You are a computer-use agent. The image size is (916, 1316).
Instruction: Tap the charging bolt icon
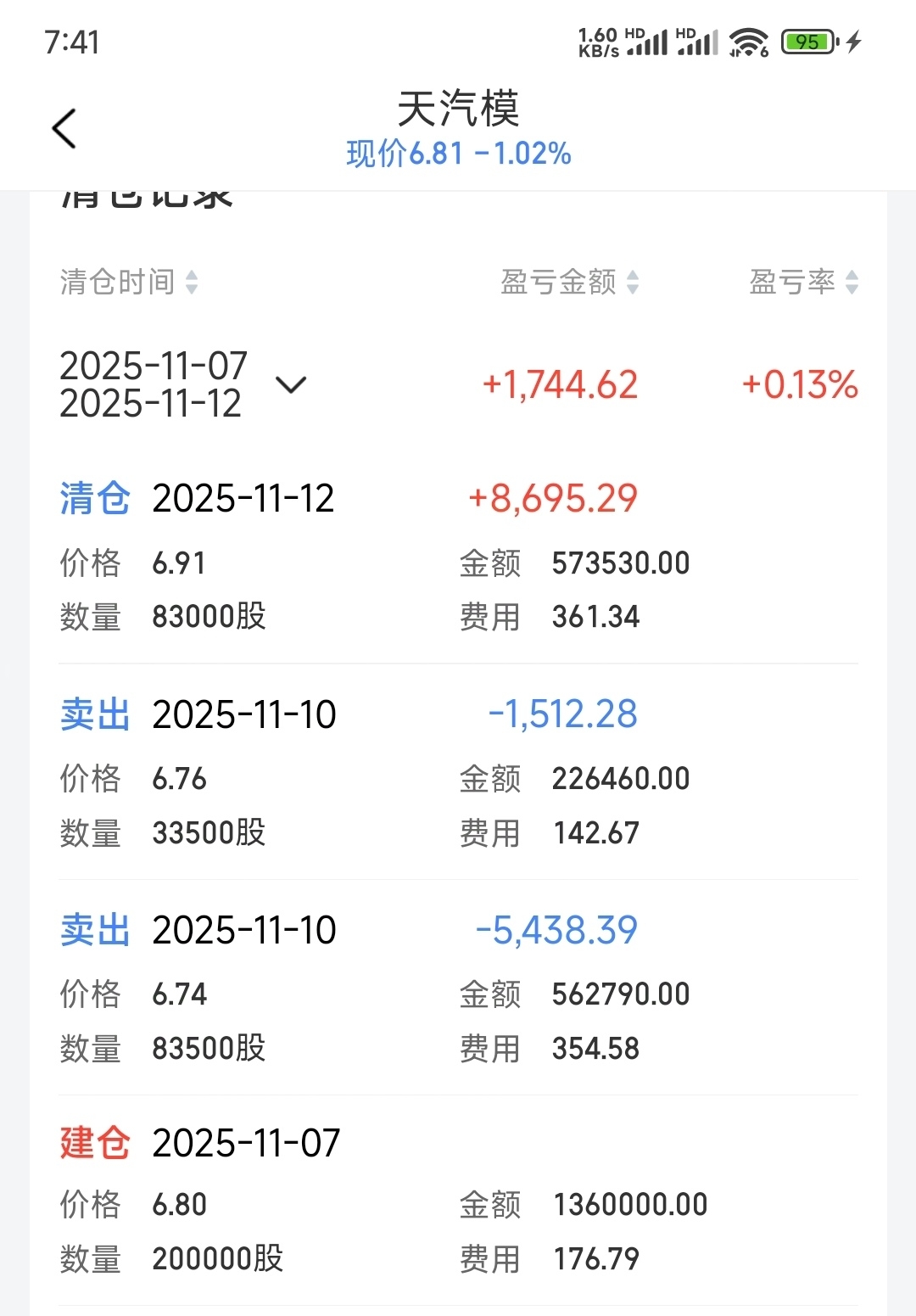tap(853, 42)
